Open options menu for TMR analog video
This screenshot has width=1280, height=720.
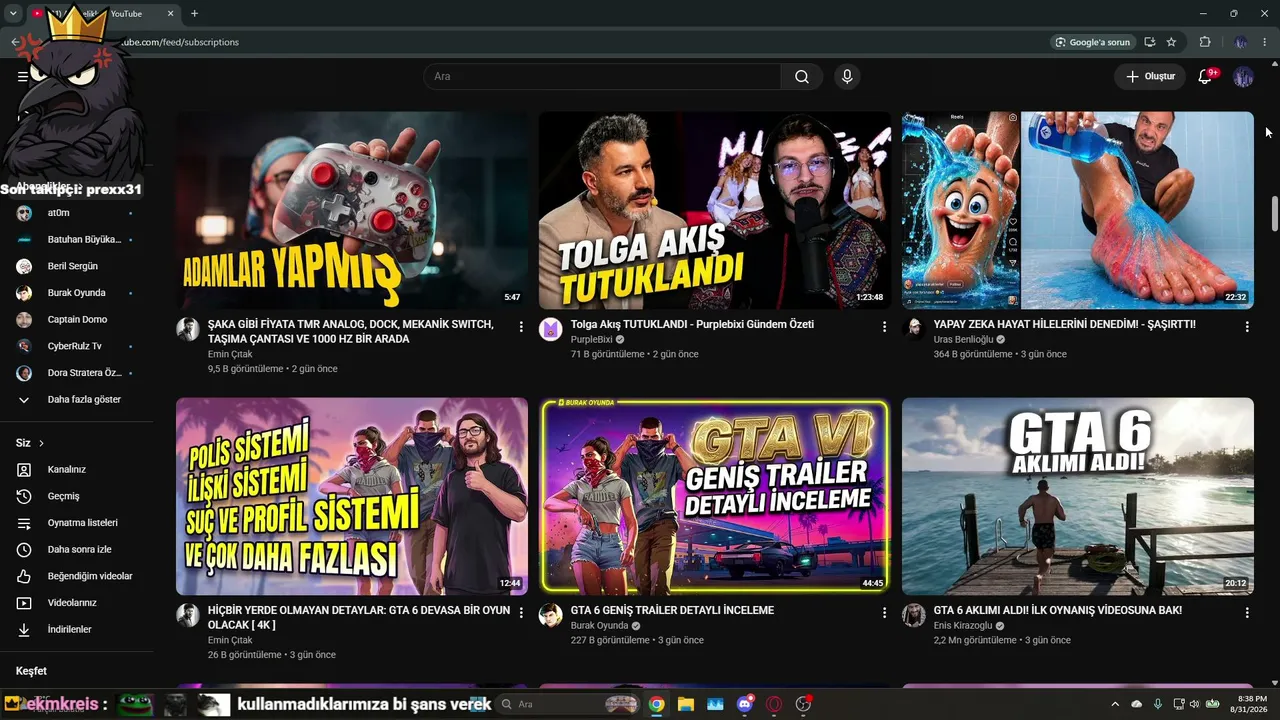tap(521, 326)
